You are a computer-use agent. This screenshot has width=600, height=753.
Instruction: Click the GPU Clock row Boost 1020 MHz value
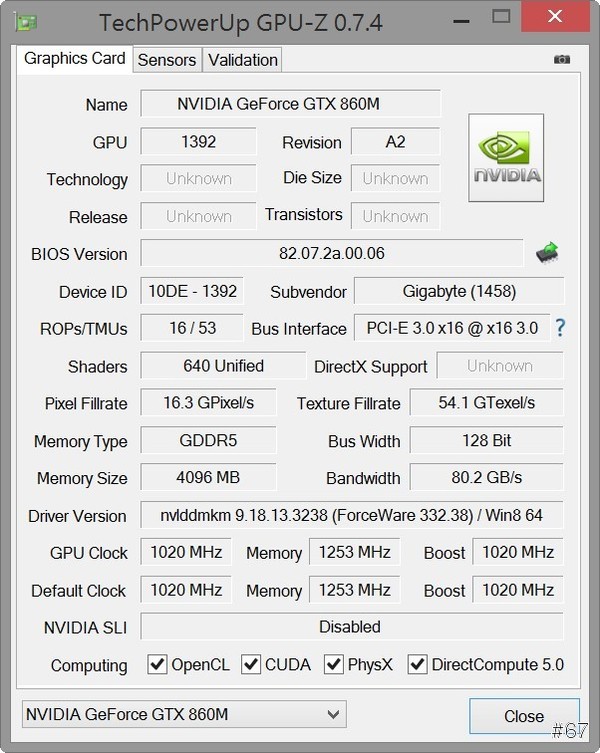(518, 552)
